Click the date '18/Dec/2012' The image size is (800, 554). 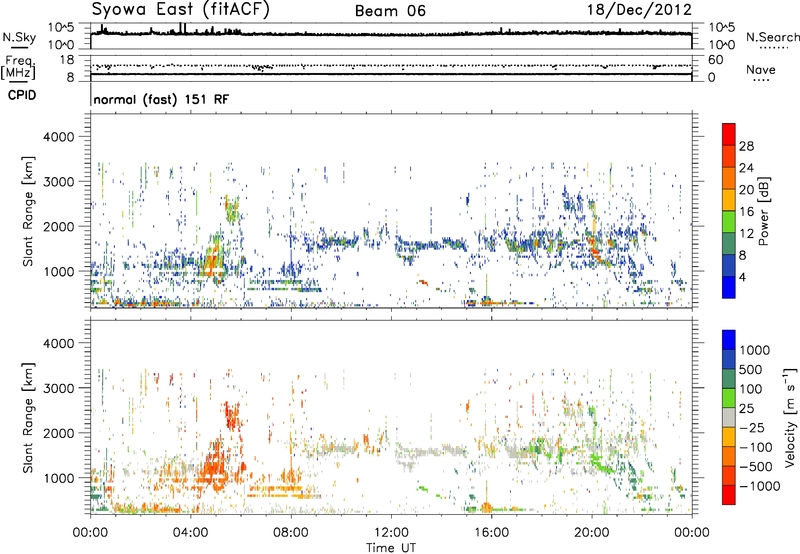[x=639, y=10]
